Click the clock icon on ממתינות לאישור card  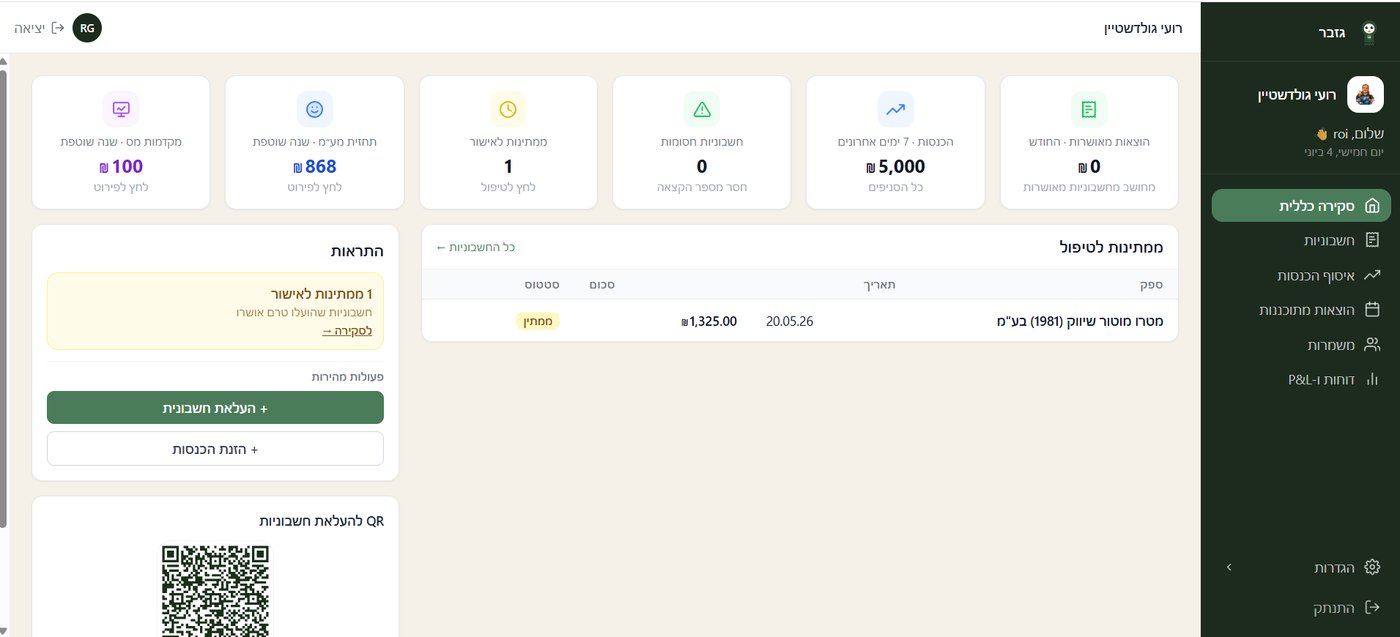coord(508,109)
